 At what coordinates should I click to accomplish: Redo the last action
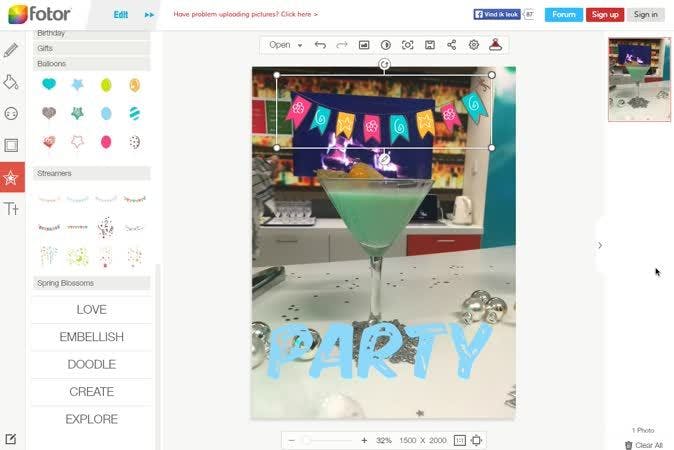(x=342, y=45)
